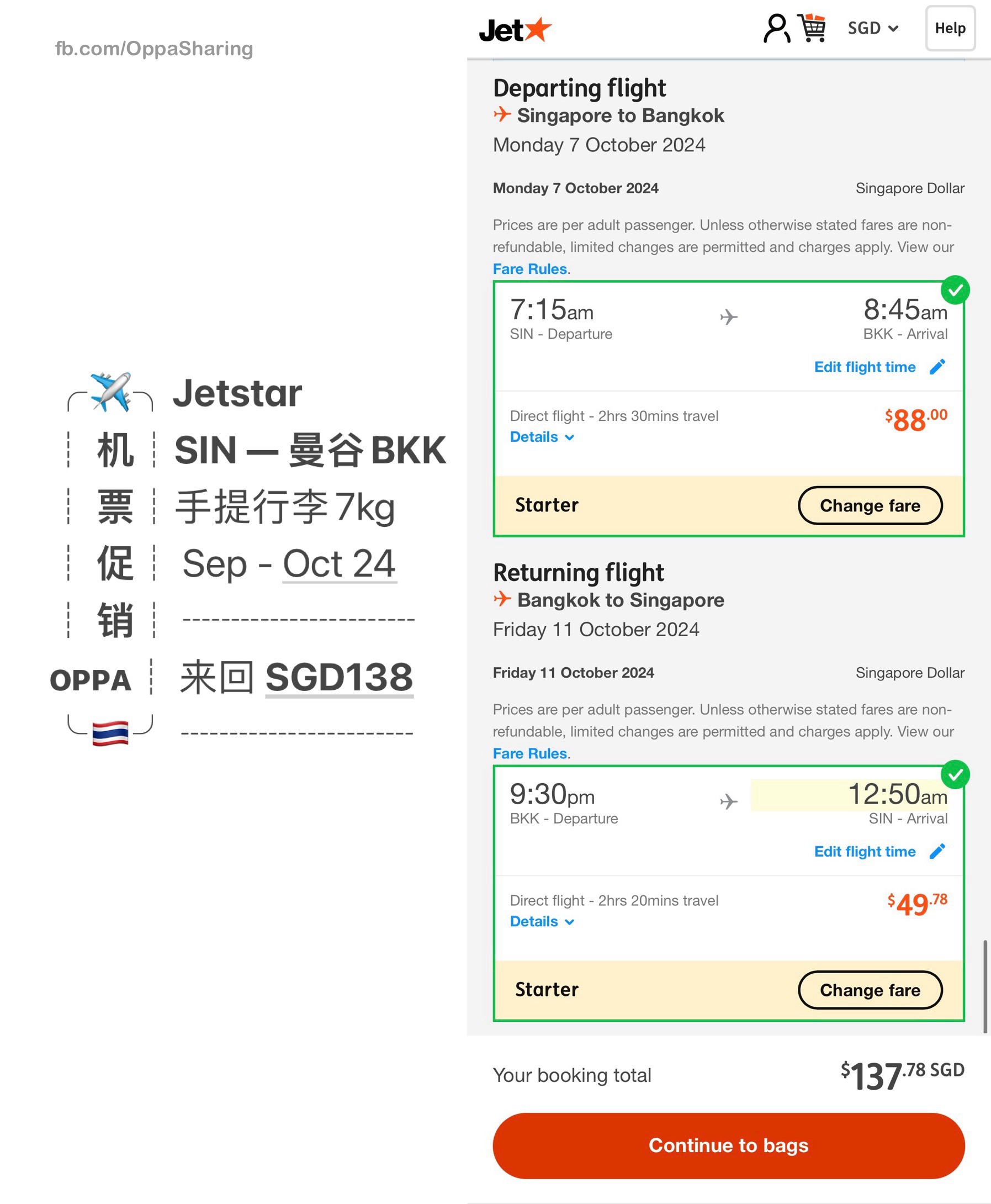Click the plane icon beside Bangkok to Singapore
This screenshot has height=1204, width=991.
tap(502, 599)
